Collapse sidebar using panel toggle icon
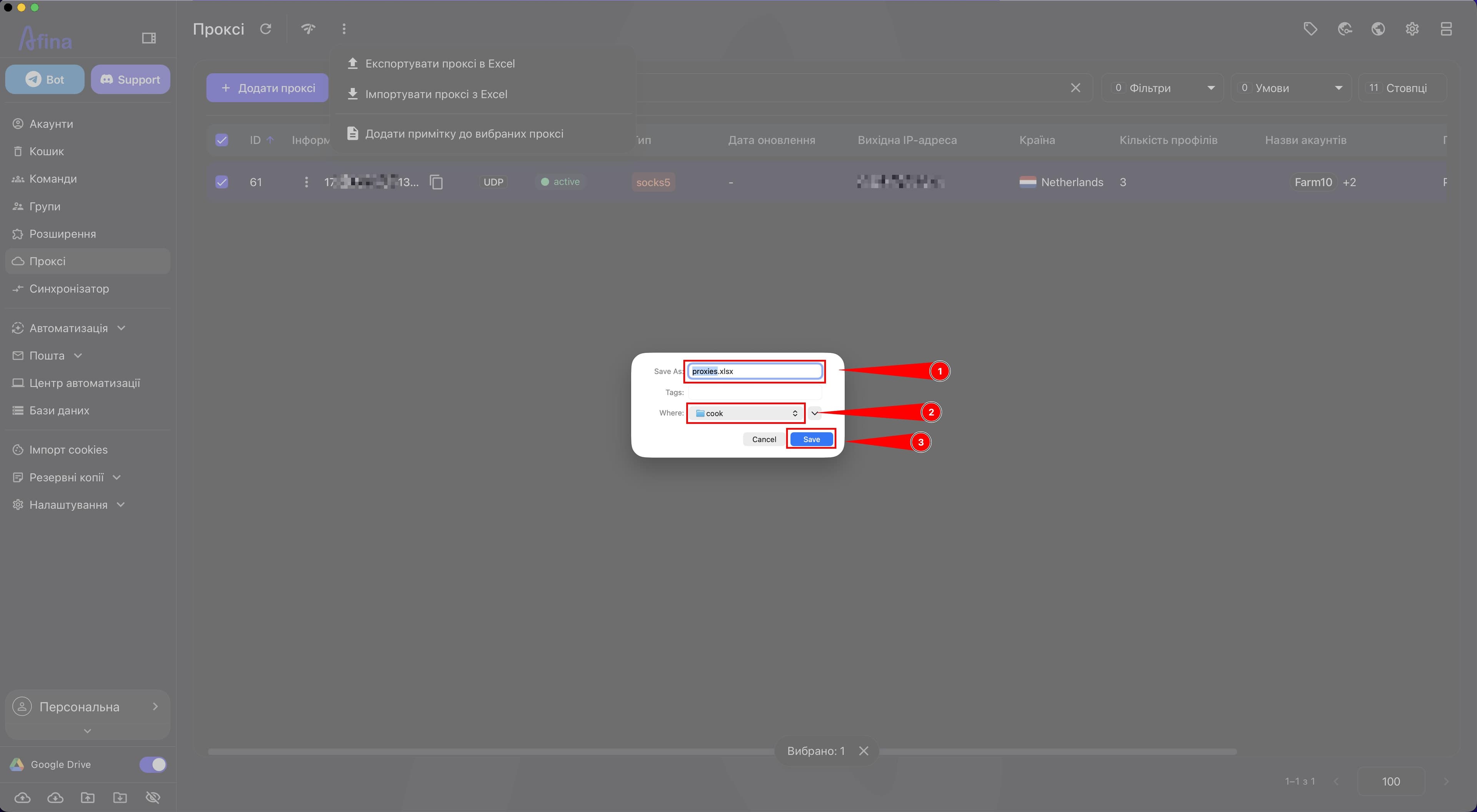This screenshot has height=812, width=1477. pos(148,38)
